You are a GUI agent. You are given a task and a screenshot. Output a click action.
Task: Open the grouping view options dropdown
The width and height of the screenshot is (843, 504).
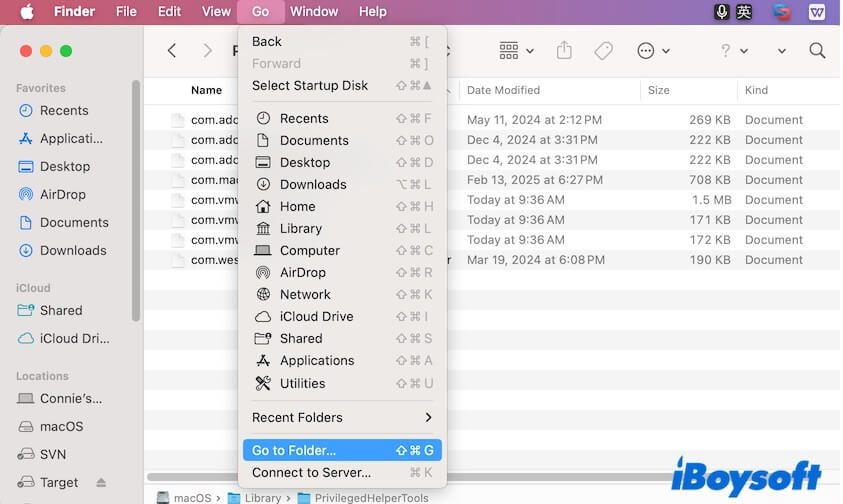pos(516,51)
